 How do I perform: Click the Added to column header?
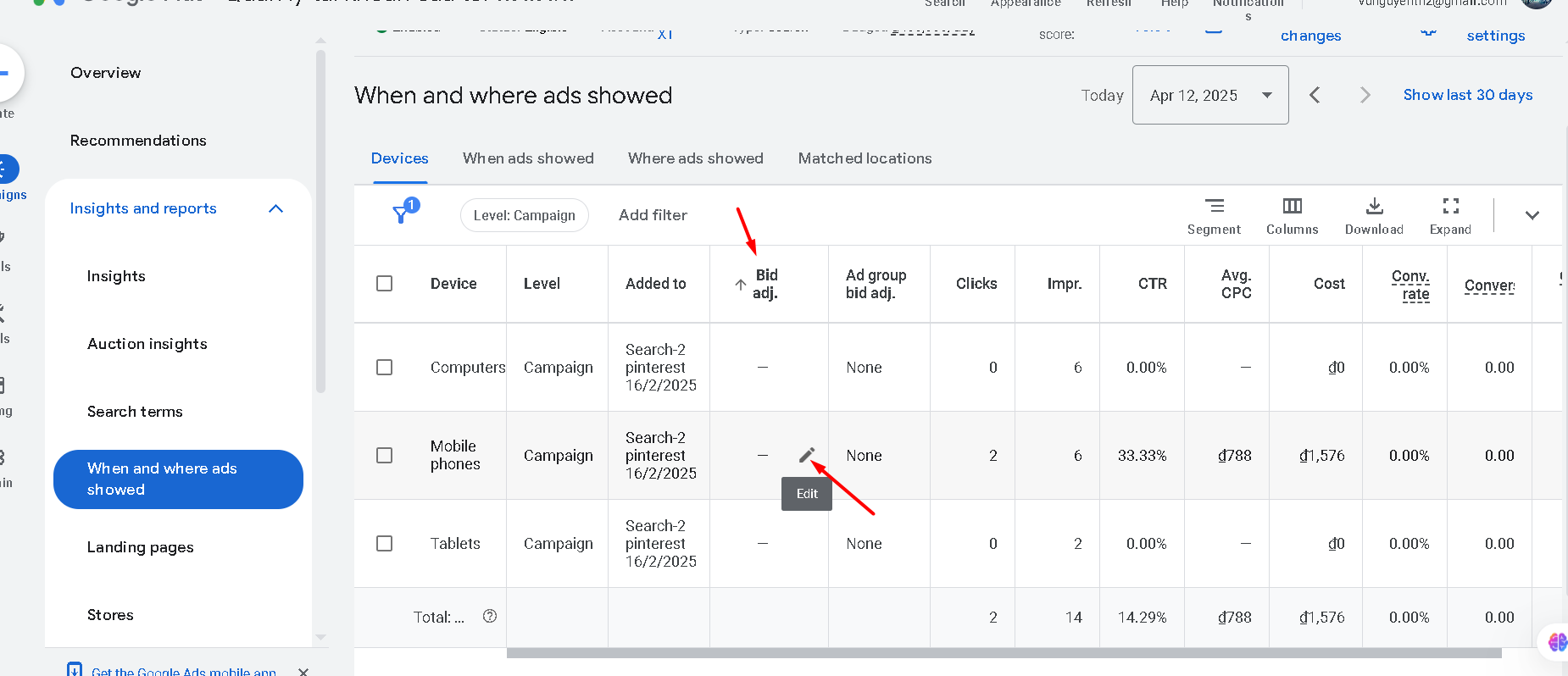(x=656, y=284)
